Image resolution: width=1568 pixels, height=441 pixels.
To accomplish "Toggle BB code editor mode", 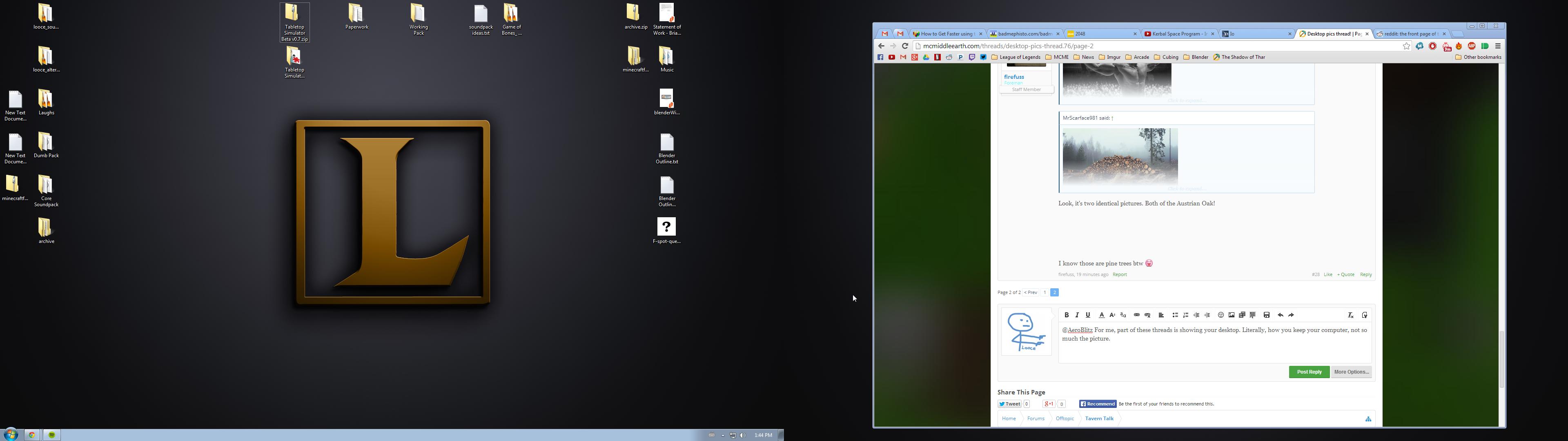I will [1364, 315].
